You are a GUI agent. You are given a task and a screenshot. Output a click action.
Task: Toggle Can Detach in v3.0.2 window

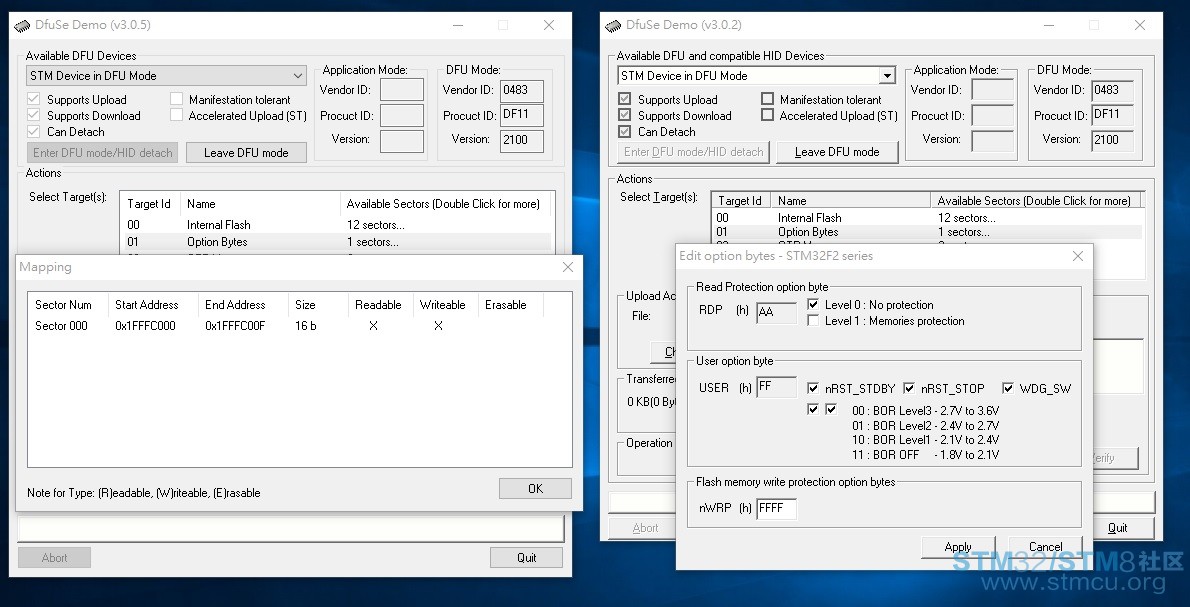pyautogui.click(x=625, y=131)
